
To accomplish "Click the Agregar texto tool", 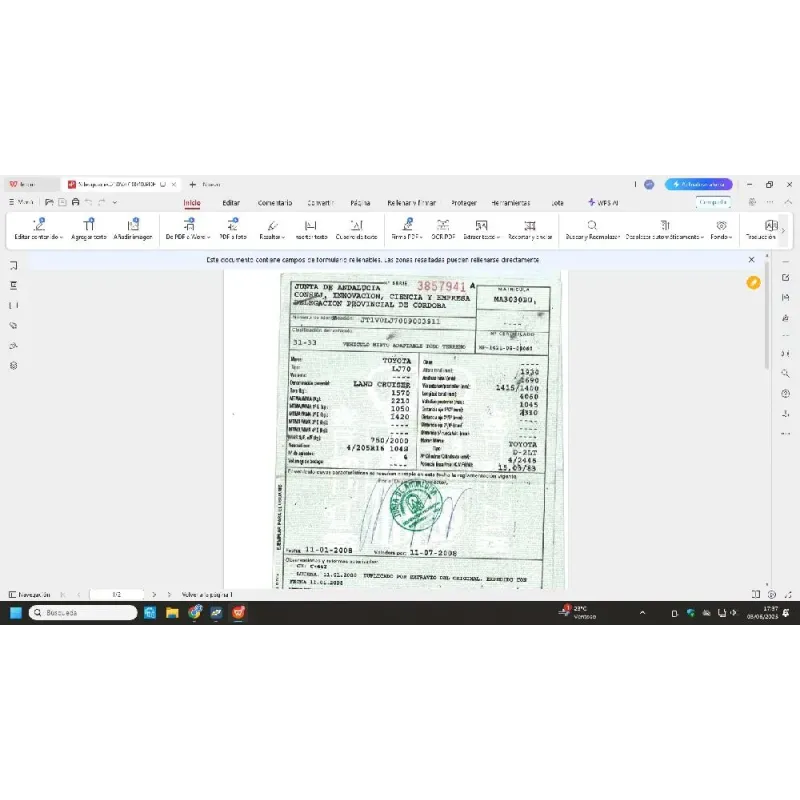I will [x=88, y=230].
